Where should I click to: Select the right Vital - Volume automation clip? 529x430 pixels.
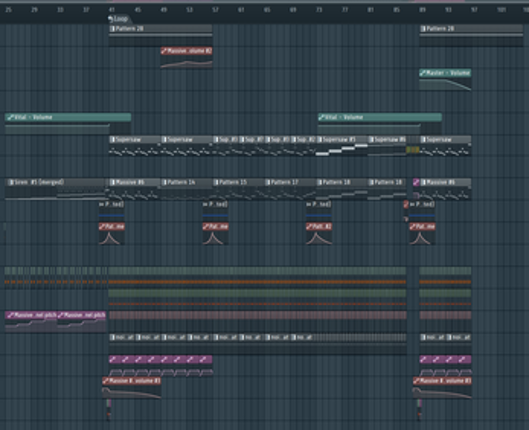tap(380, 117)
